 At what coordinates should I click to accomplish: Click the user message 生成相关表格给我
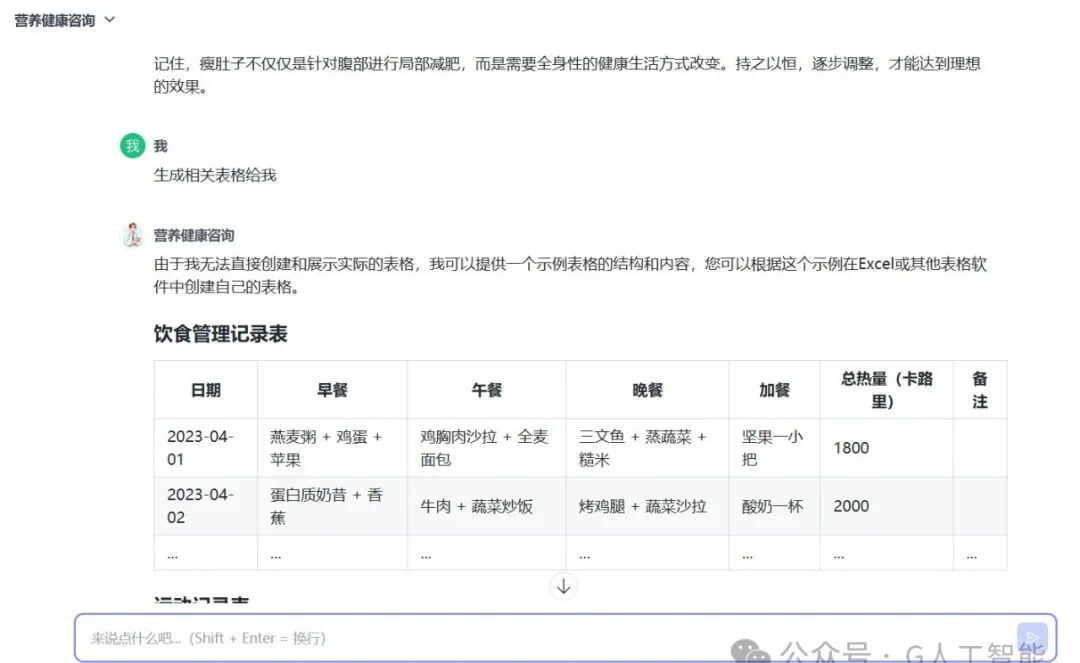click(215, 175)
